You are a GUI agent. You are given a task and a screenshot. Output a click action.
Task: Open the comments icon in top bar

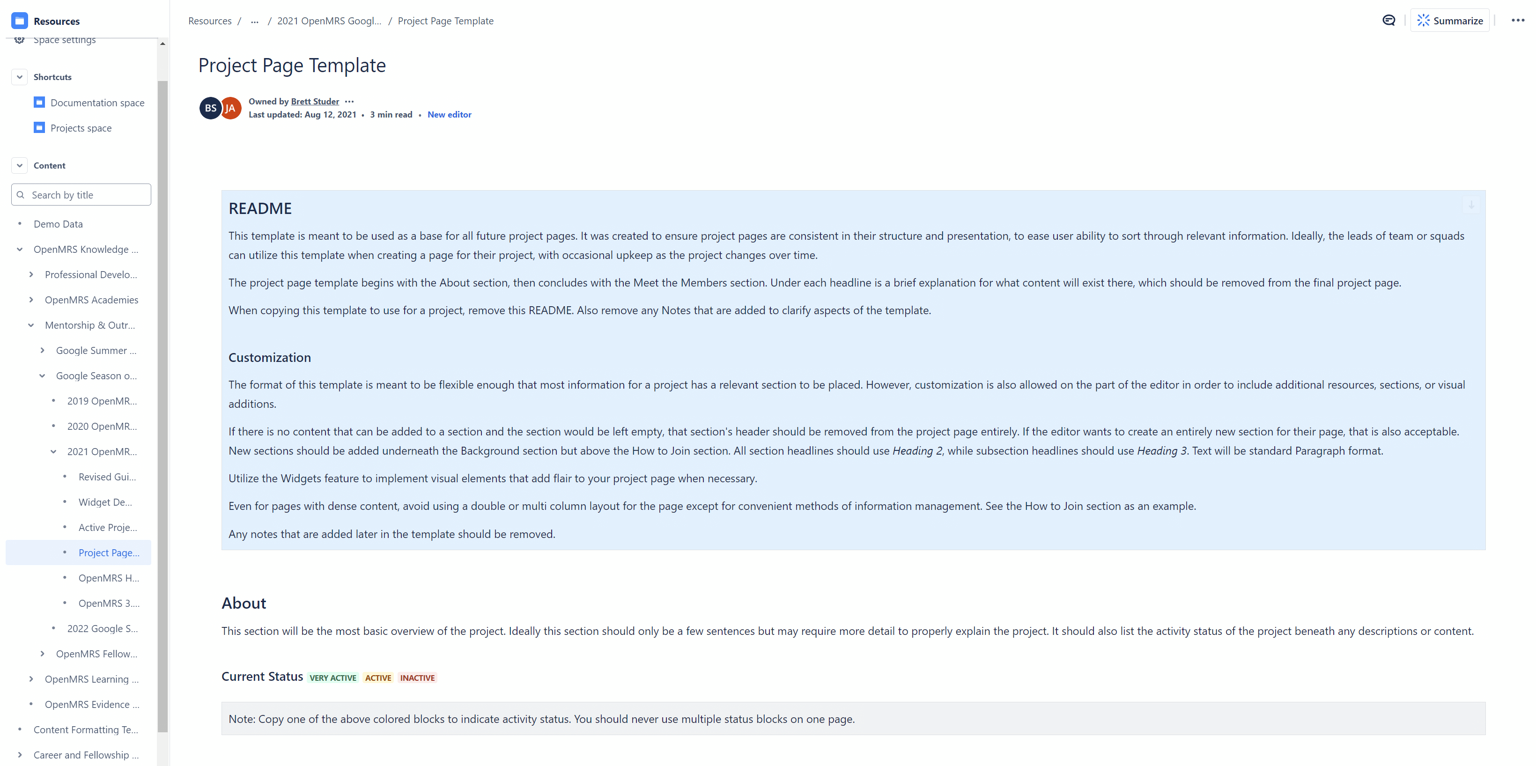pos(1388,20)
